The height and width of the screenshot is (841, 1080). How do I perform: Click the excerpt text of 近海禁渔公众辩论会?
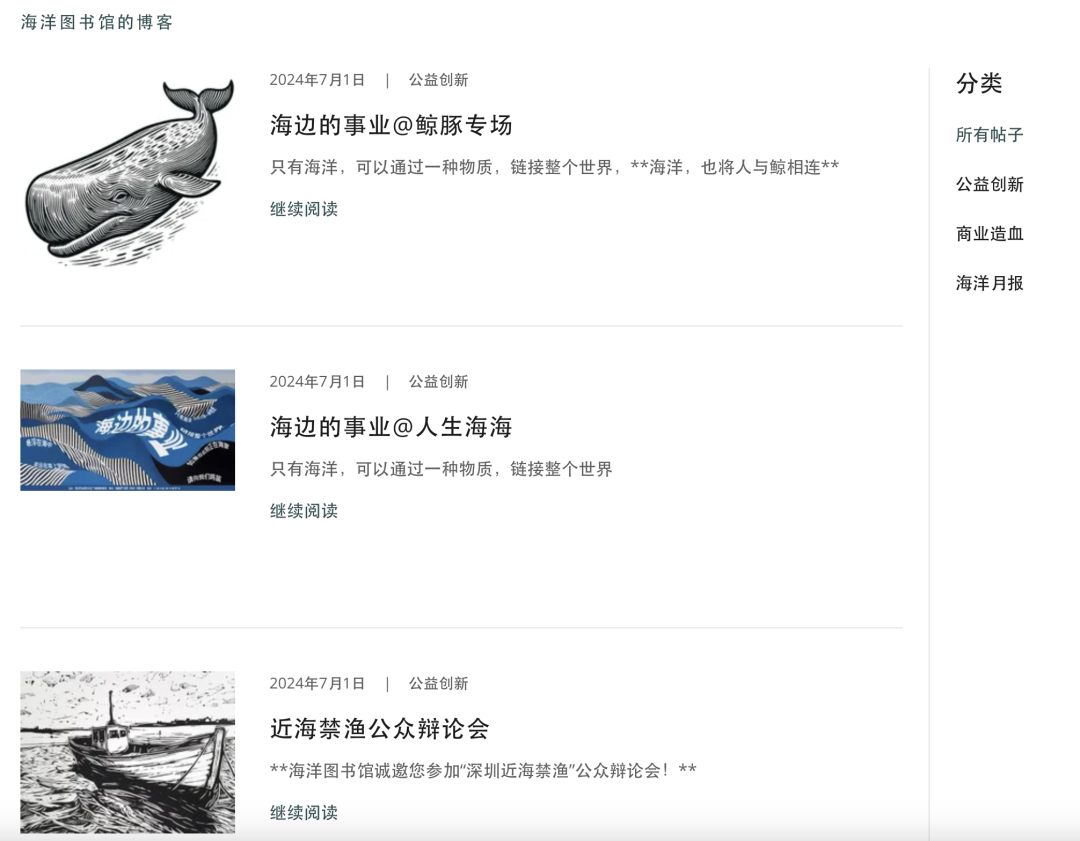point(483,770)
